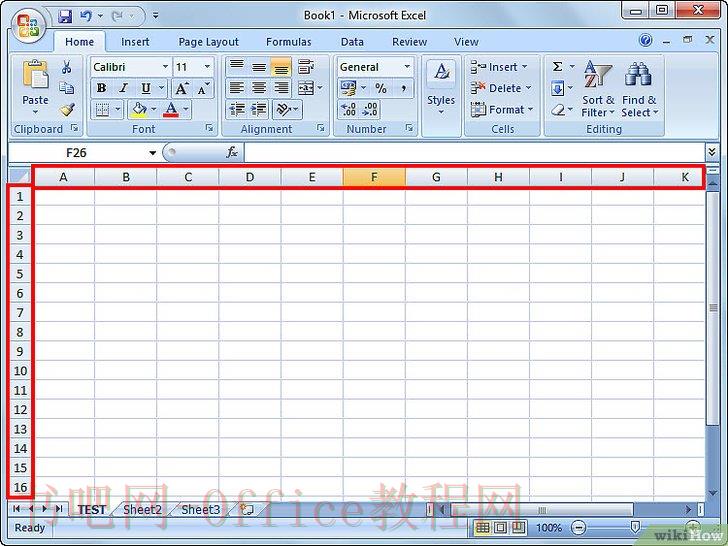Click the Paste clipboard icon
Screen dimensions: 728x546
click(x=35, y=74)
